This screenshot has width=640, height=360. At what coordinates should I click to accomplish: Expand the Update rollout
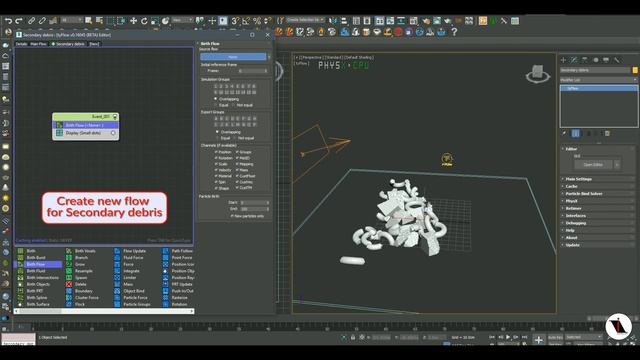pos(598,245)
